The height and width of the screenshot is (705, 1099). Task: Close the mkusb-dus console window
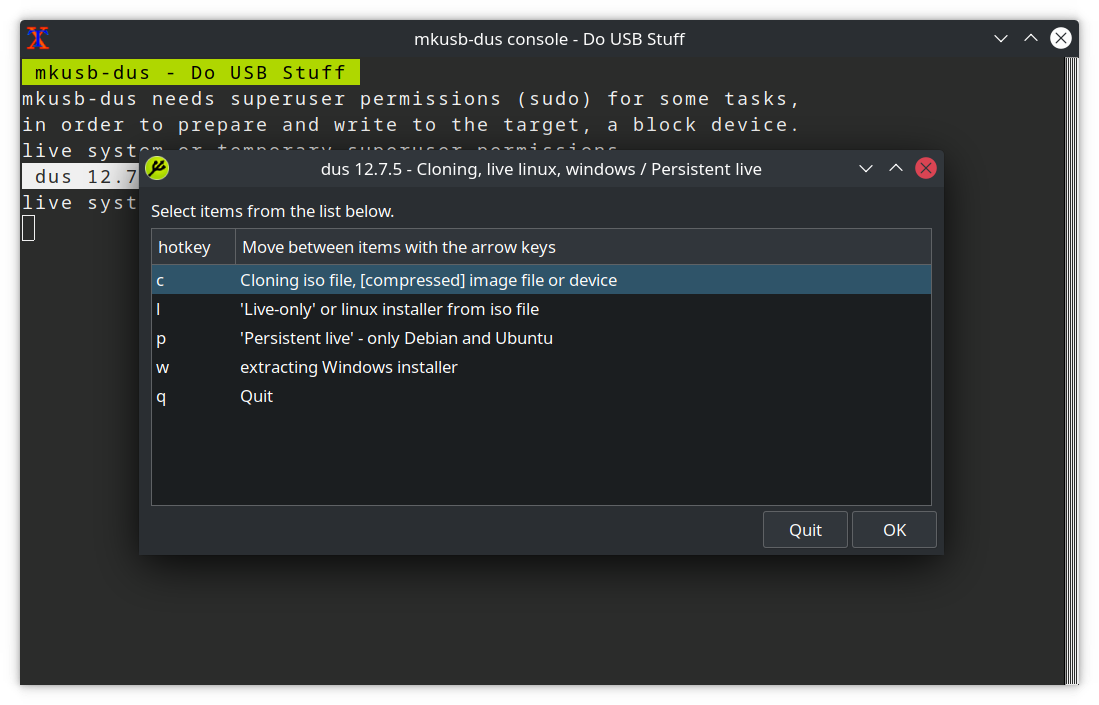1061,39
